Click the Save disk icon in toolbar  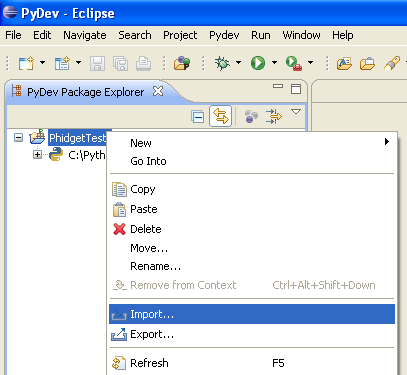tap(97, 63)
